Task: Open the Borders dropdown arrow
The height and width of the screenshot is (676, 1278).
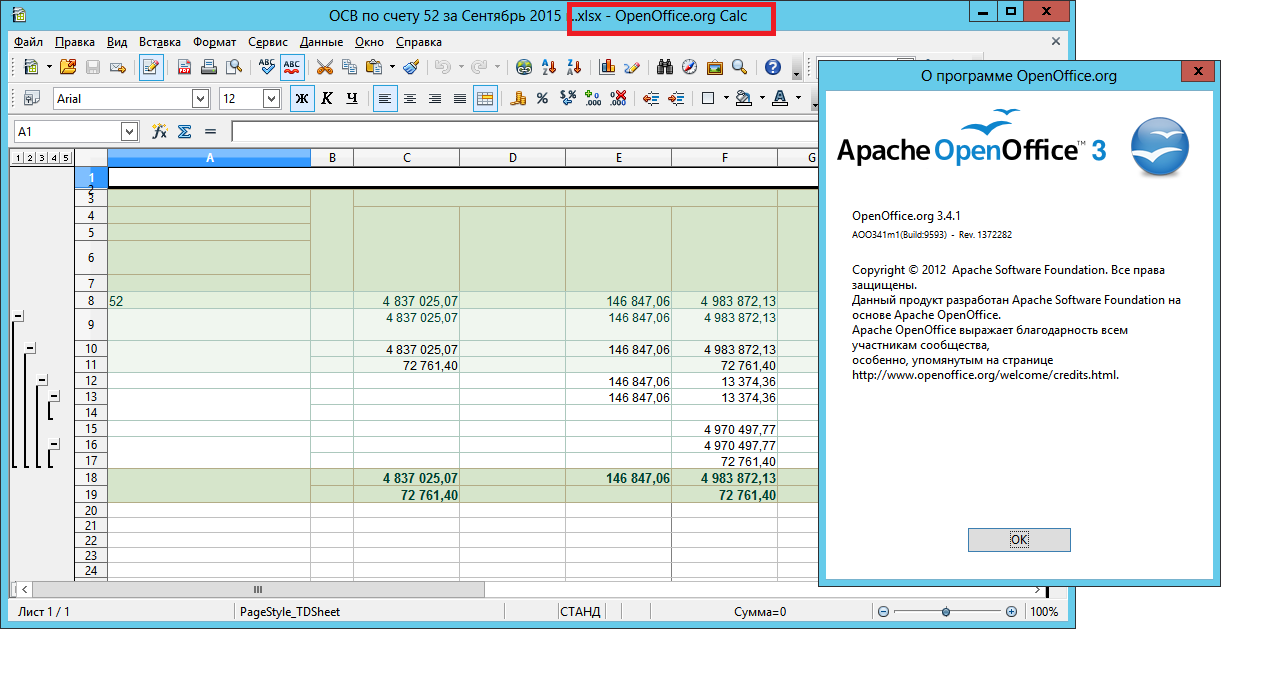Action: click(x=726, y=98)
